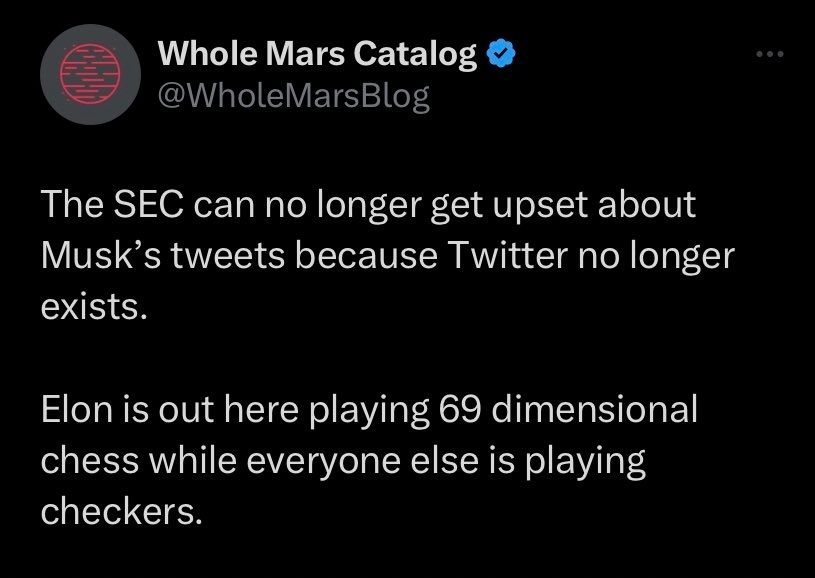Click the @WholeMarsBlog handle
Screen dimensions: 815x578
[x=294, y=97]
